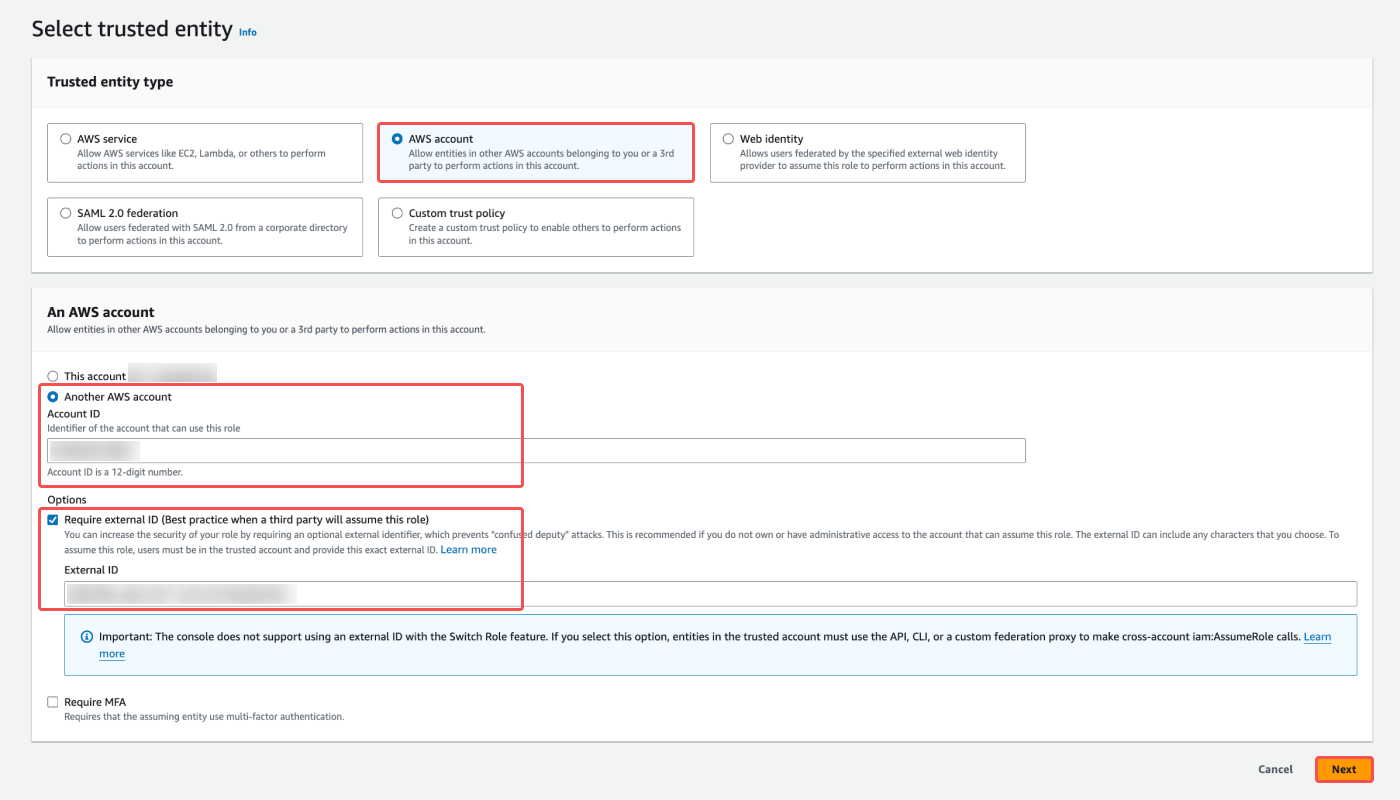Click the 'Select trusted entity' page title
The image size is (1400, 800).
(x=132, y=29)
